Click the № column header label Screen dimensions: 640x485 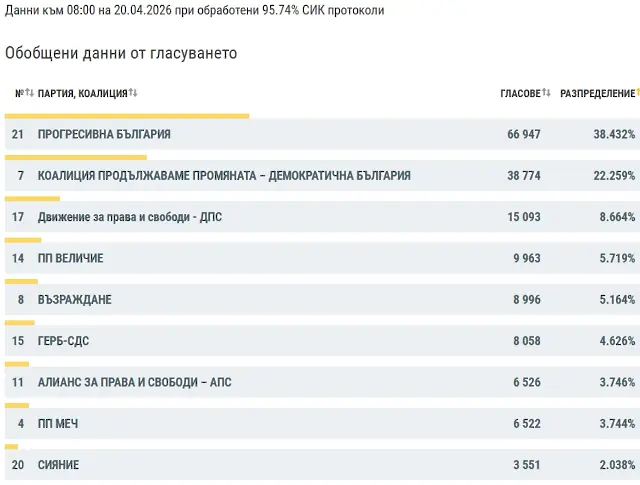pyautogui.click(x=19, y=93)
